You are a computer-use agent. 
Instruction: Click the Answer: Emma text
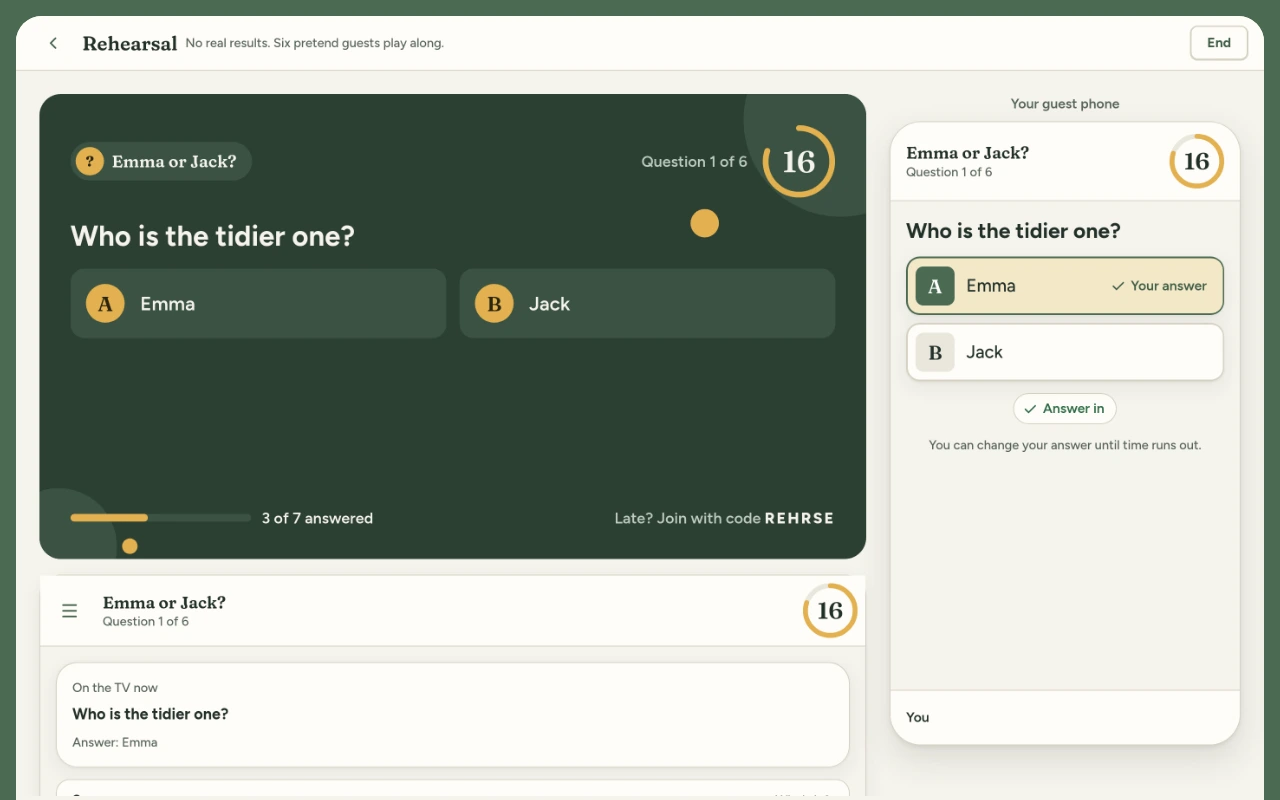click(115, 743)
